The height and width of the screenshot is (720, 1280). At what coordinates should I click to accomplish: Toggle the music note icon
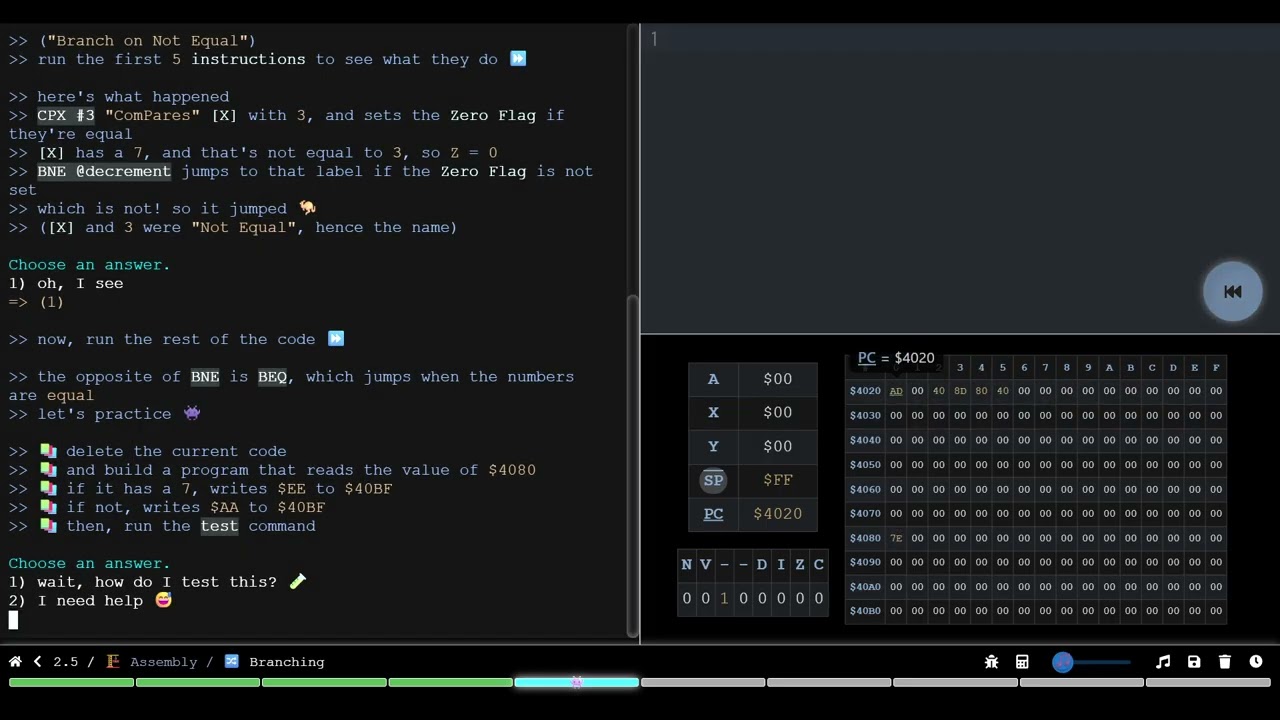coord(1163,662)
